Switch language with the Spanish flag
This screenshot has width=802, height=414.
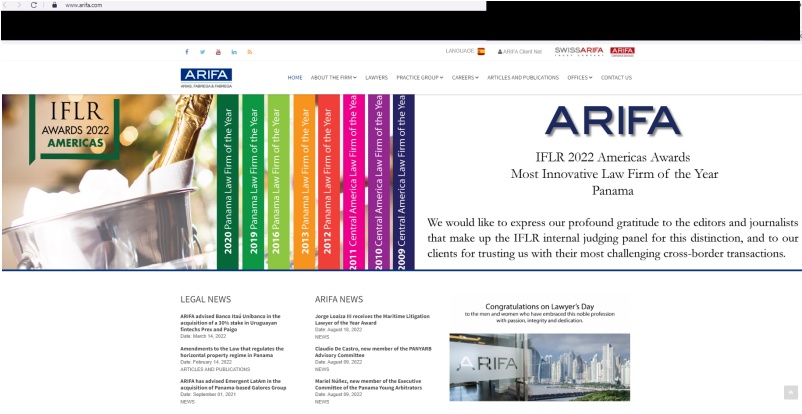(481, 51)
